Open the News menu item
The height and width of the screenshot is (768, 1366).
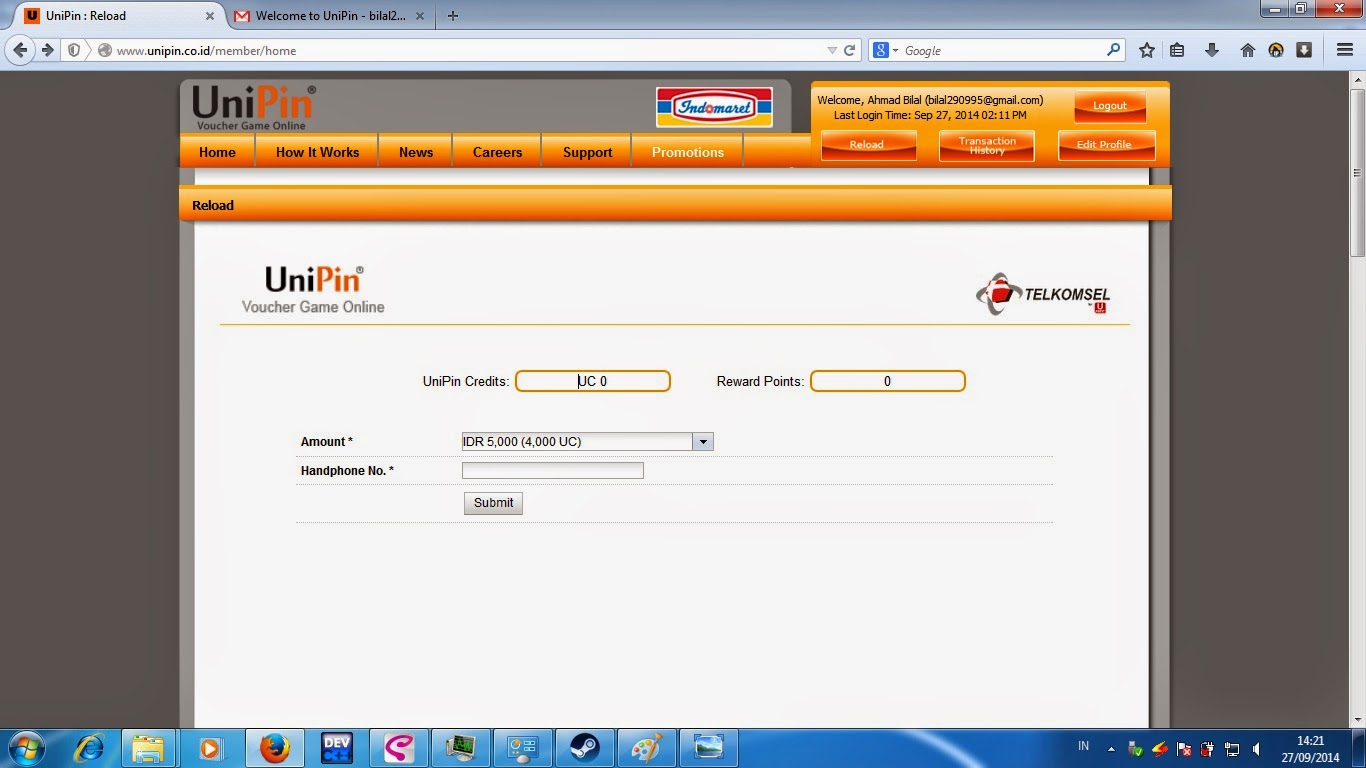416,152
